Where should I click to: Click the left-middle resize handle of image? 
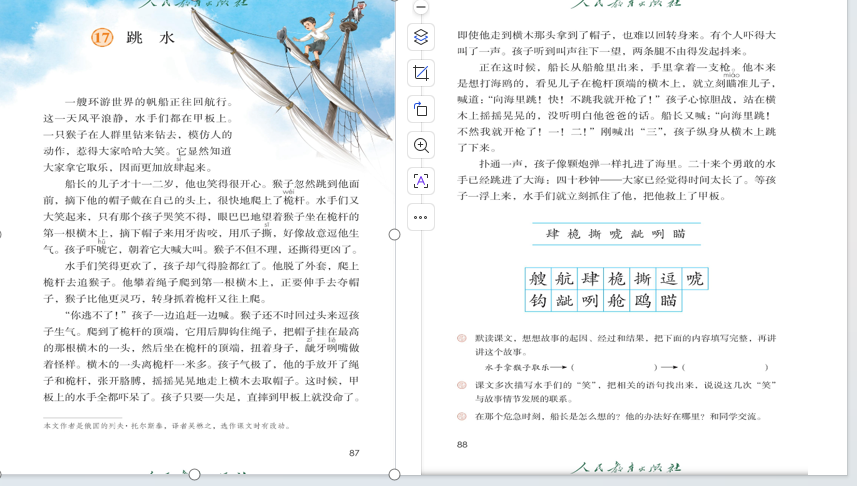1,234
